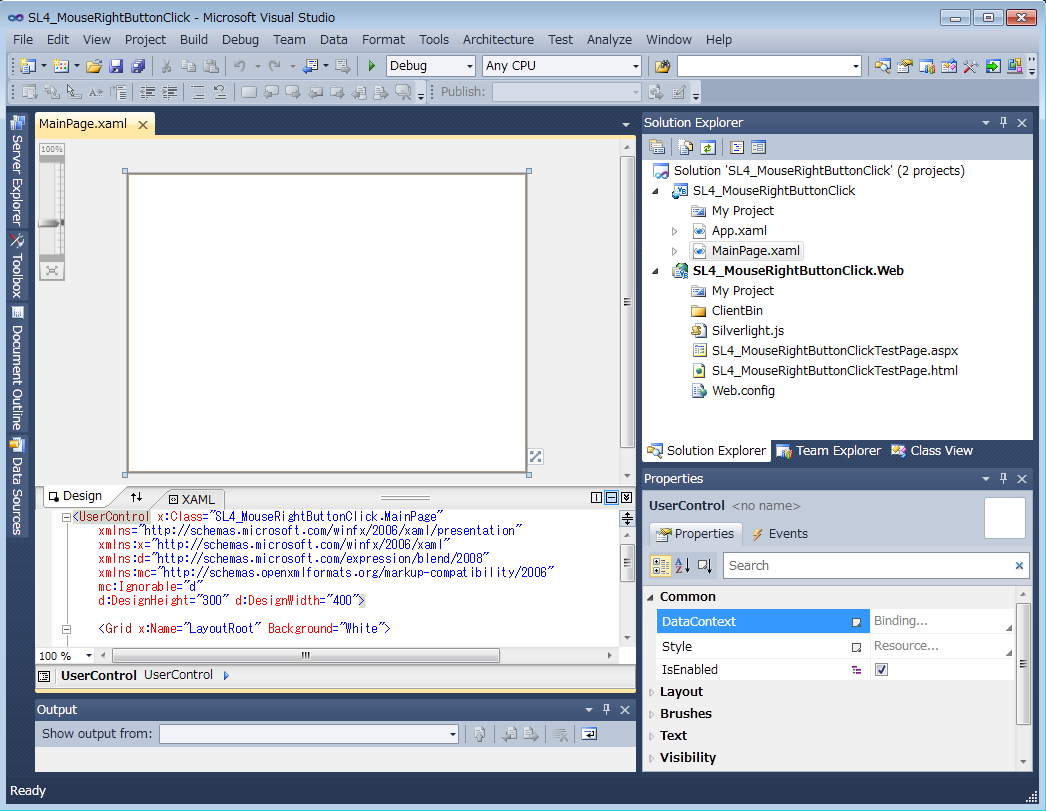Click the Open File folder icon

point(94,66)
